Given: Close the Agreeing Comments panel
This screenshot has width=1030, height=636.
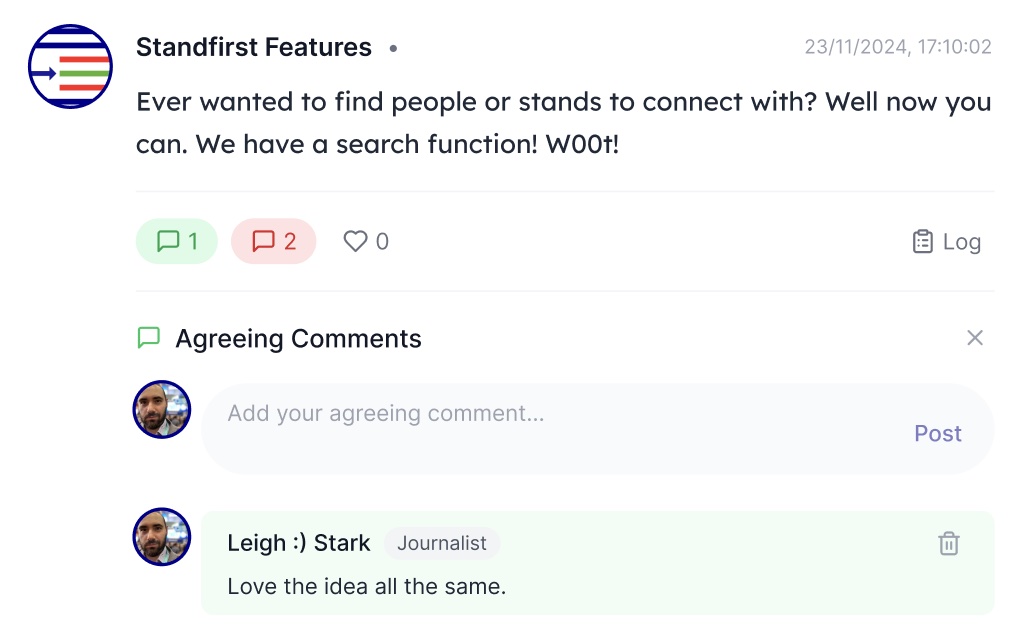Looking at the screenshot, I should click(x=975, y=338).
